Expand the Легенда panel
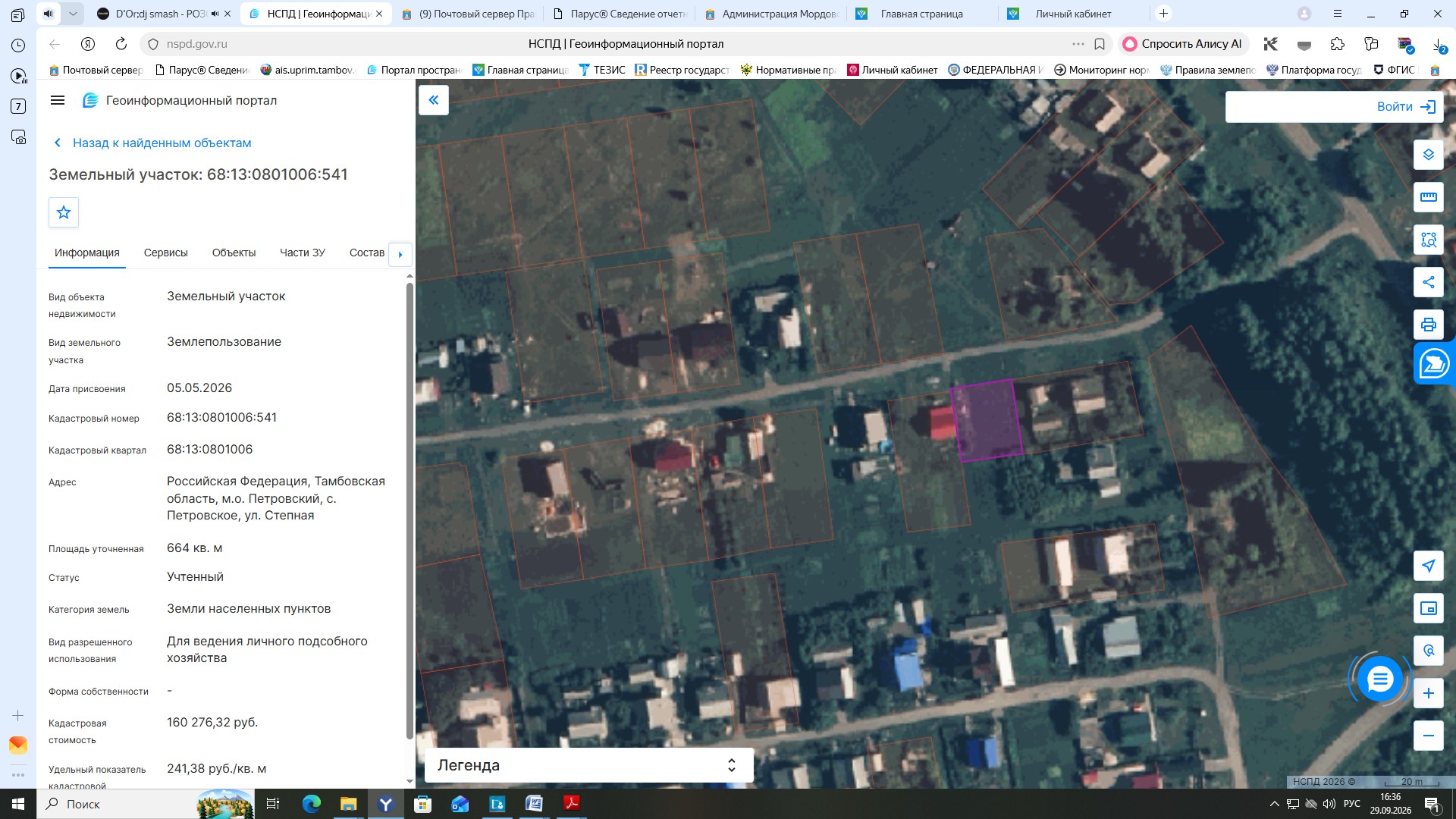Viewport: 1456px width, 819px height. tap(588, 765)
